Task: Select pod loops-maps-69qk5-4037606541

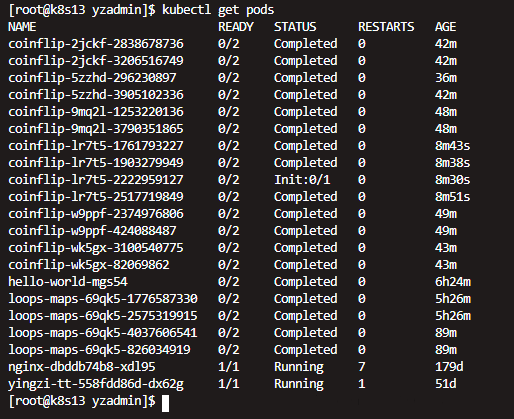Action: tap(103, 333)
